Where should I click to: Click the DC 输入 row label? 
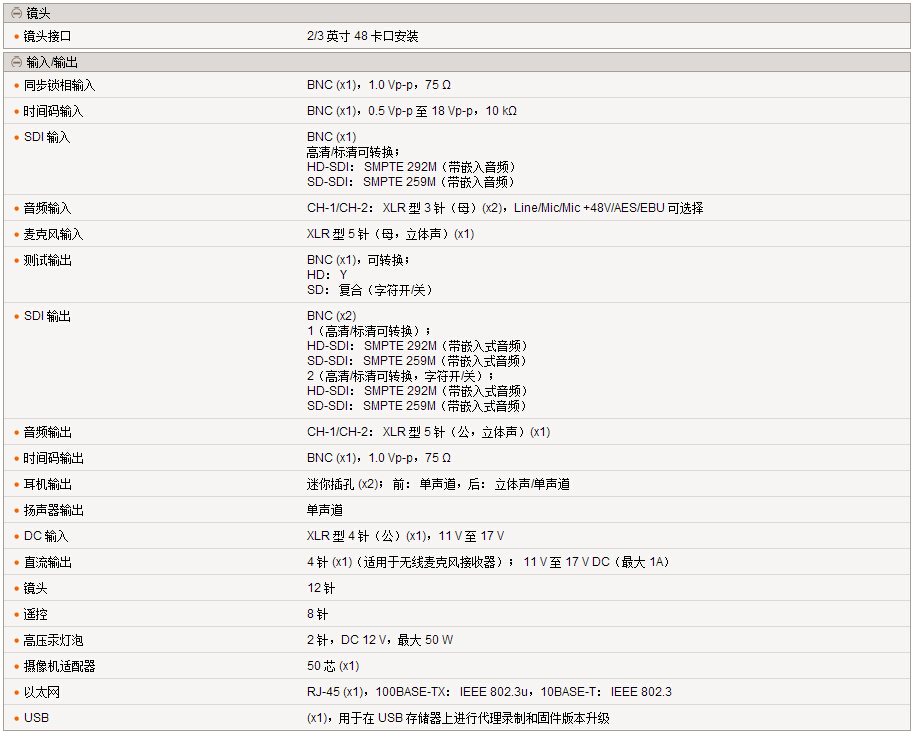[x=47, y=537]
